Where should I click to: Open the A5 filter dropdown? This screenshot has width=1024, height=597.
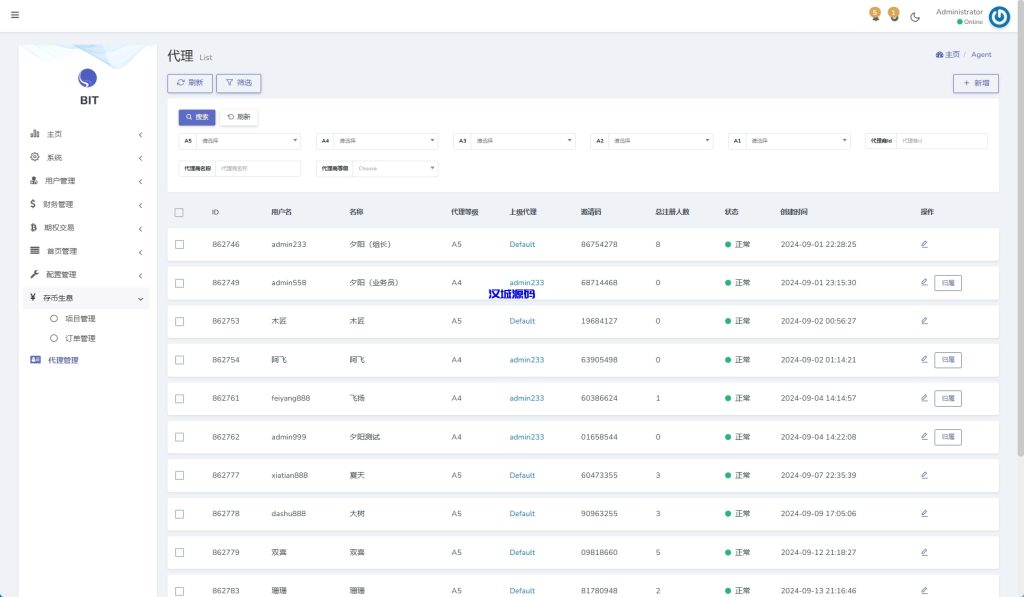click(247, 141)
